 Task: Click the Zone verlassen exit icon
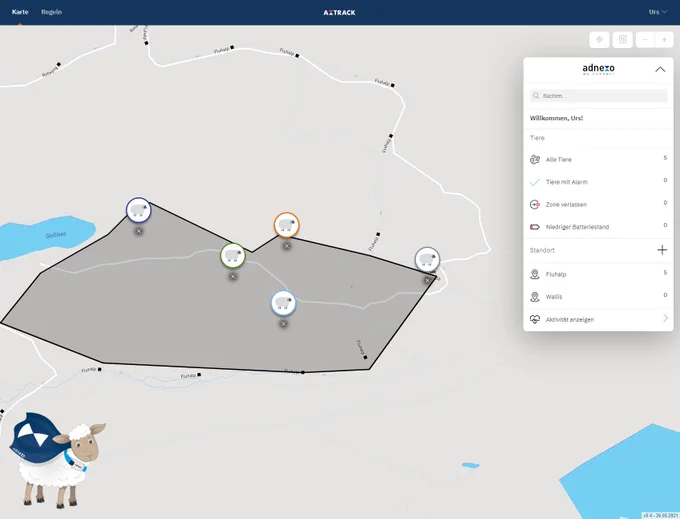(x=535, y=204)
